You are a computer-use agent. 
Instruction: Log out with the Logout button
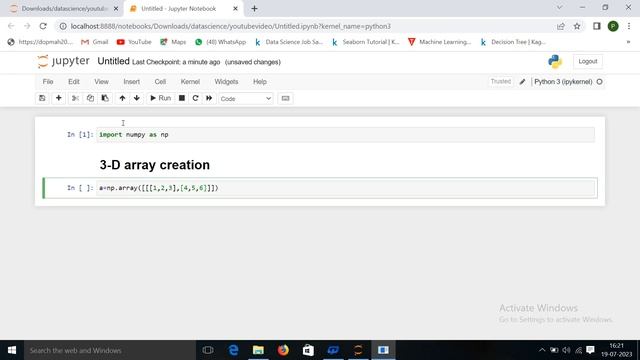pos(588,61)
